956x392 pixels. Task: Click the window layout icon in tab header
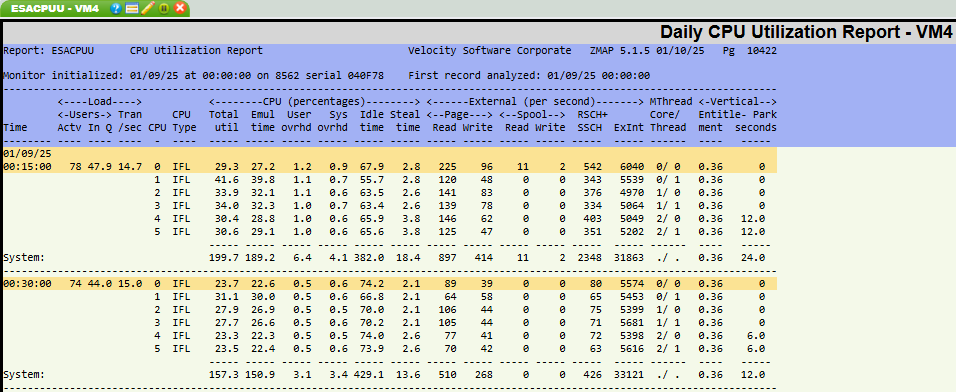click(131, 8)
